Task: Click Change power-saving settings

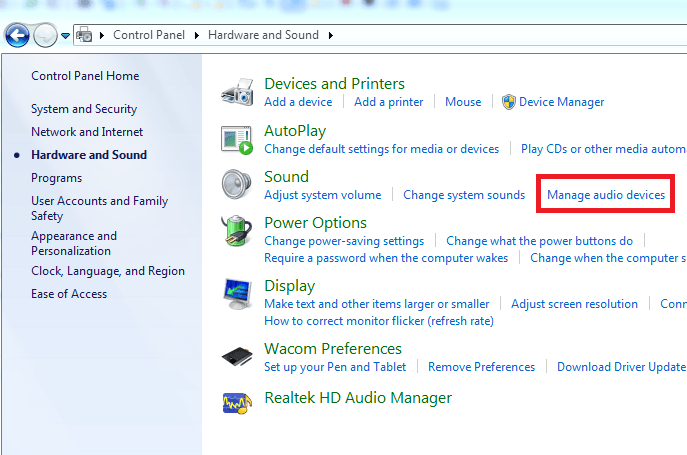Action: (344, 241)
